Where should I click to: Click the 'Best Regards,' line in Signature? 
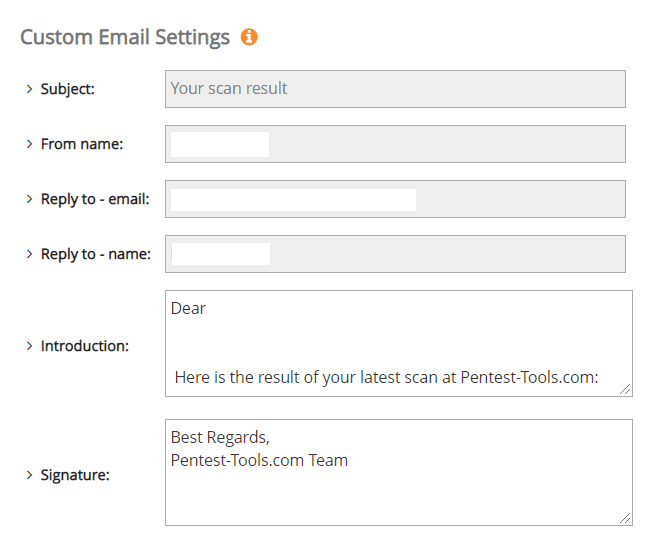(220, 437)
